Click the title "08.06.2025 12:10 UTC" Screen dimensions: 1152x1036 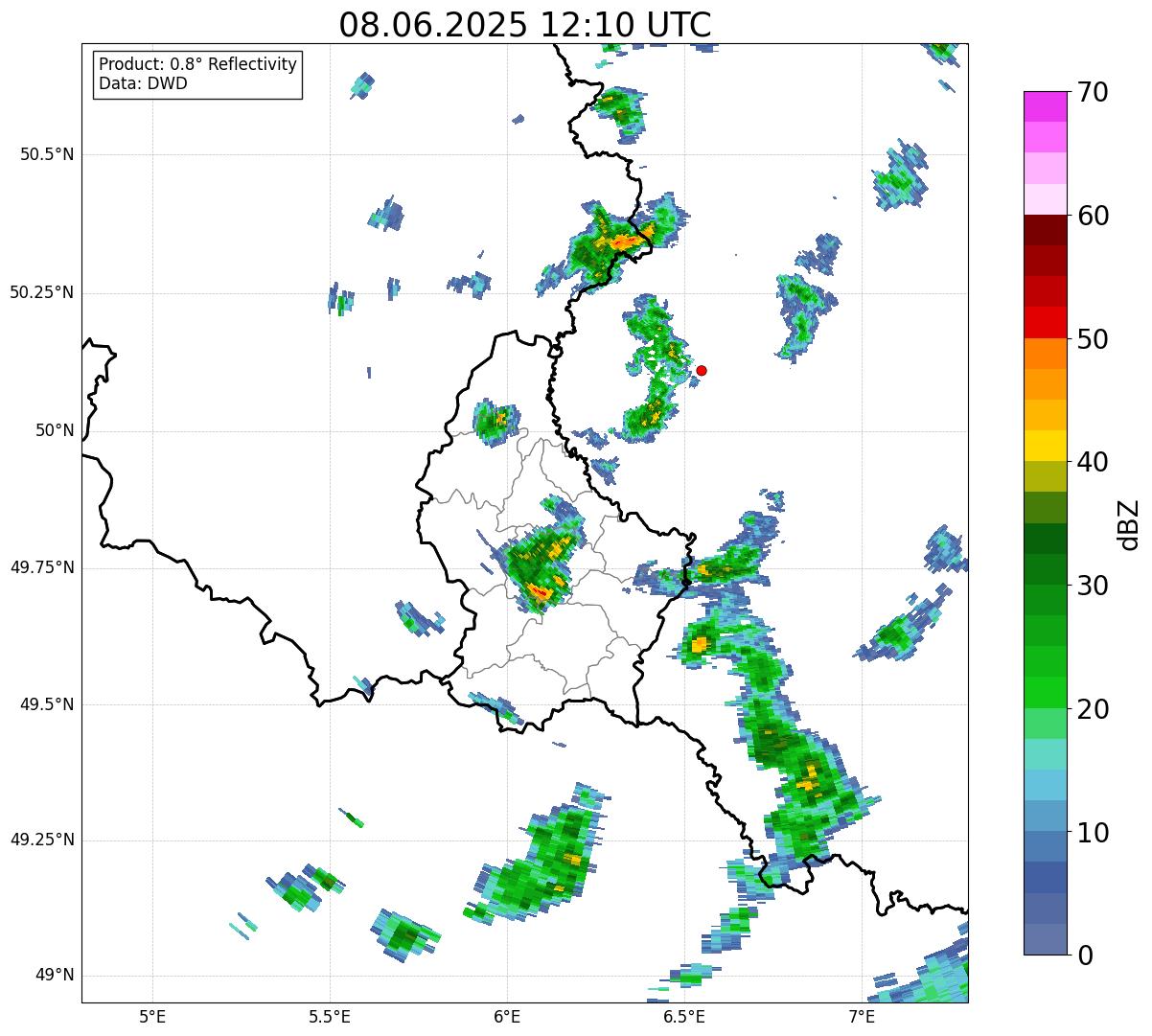(525, 25)
